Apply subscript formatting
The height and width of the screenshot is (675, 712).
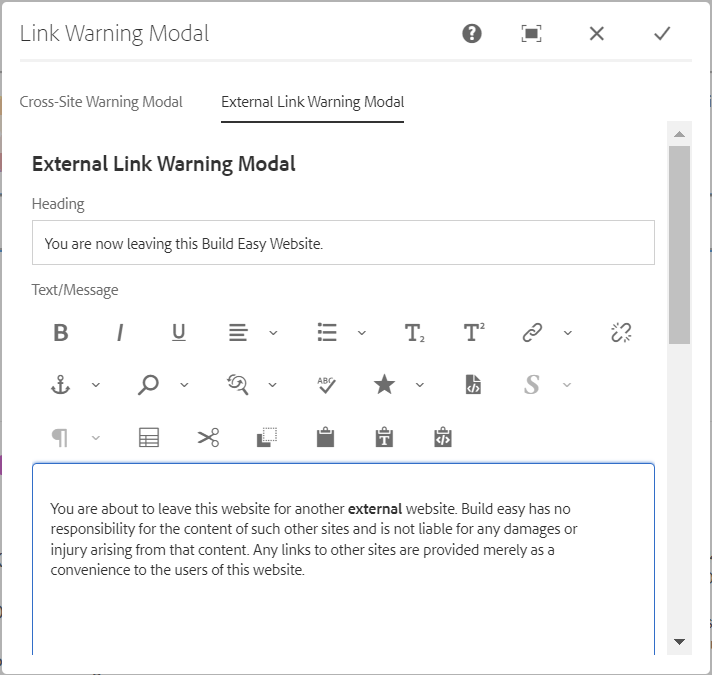click(x=415, y=333)
